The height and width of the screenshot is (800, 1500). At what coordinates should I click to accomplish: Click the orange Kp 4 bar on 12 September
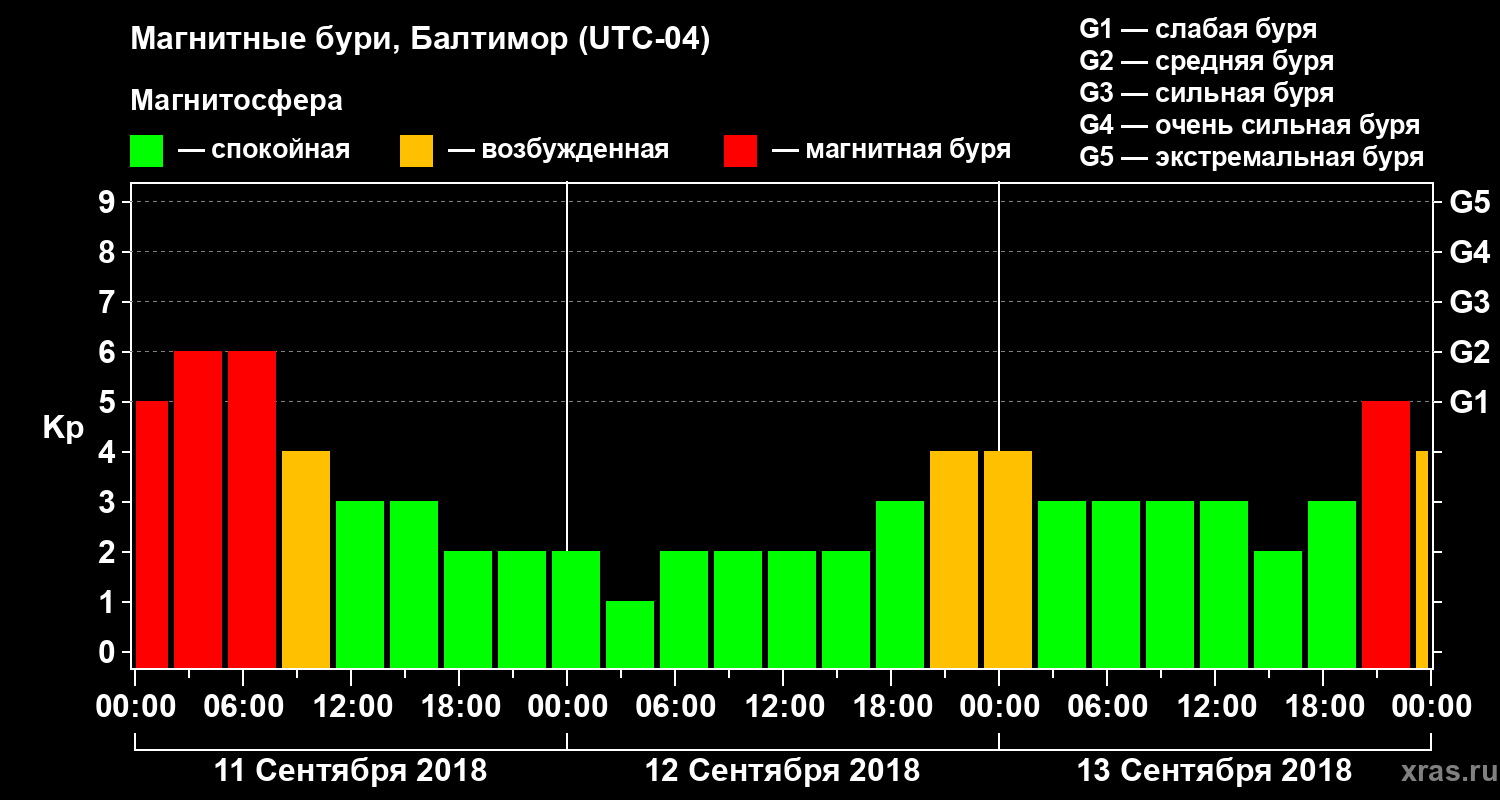[x=954, y=560]
